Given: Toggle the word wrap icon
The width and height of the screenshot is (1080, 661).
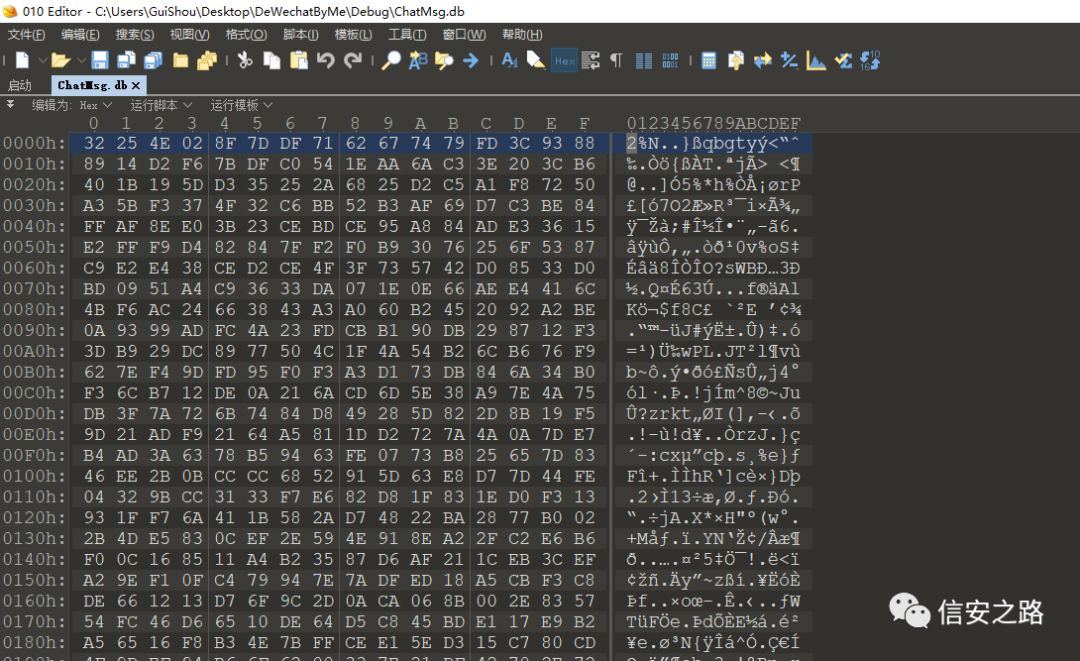Looking at the screenshot, I should point(590,61).
